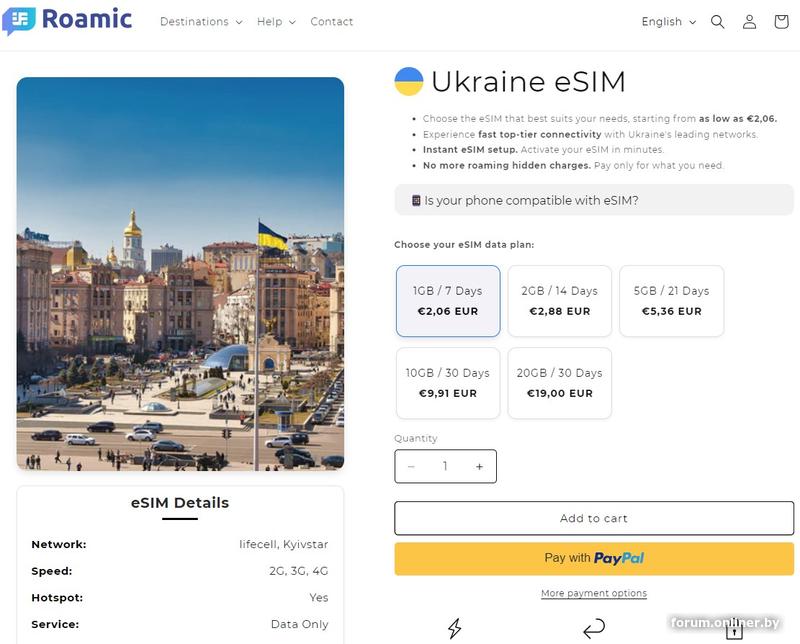800x644 pixels.
Task: Open the user account icon
Action: point(749,22)
